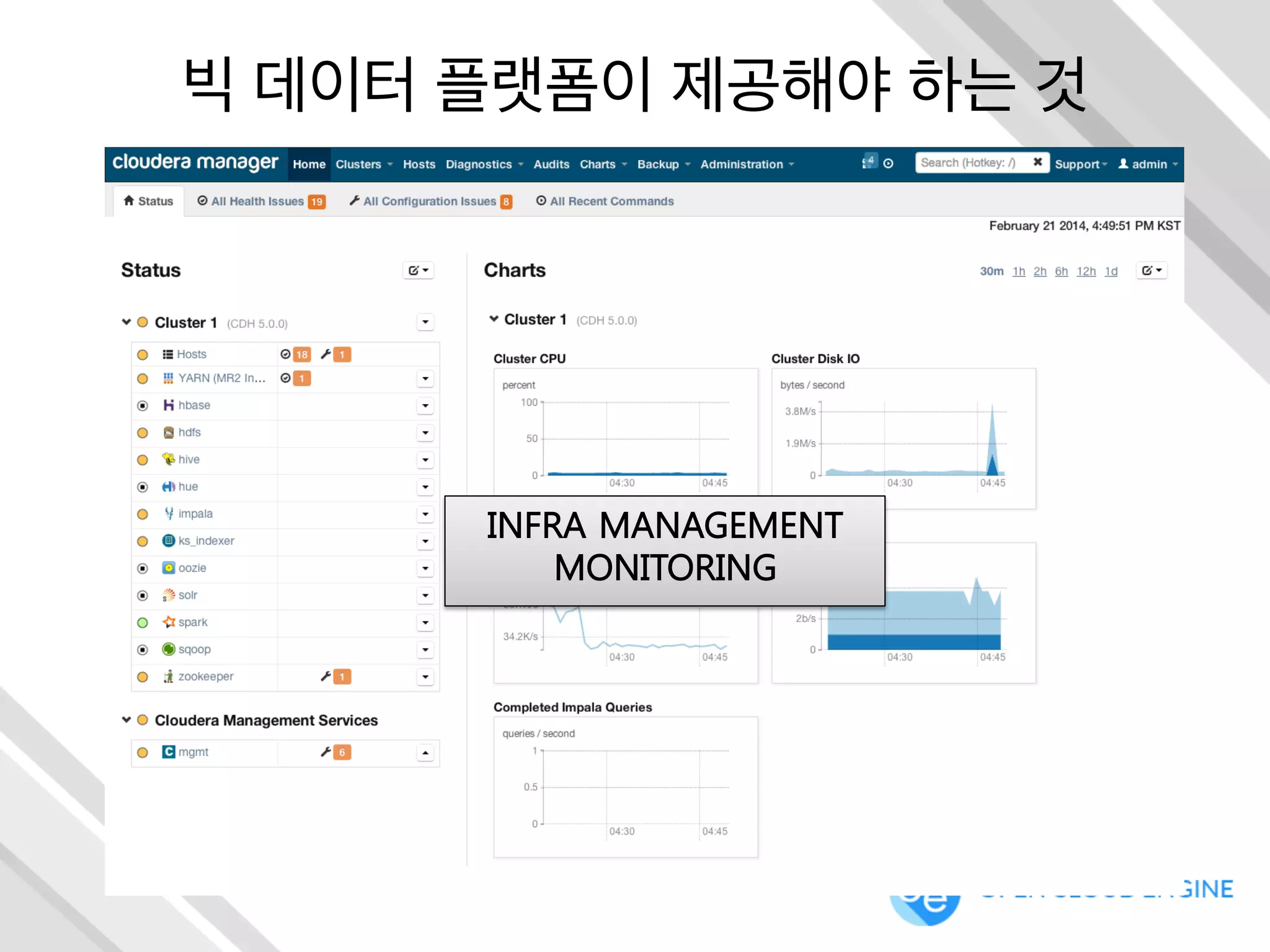Click the spark star icon

[169, 622]
